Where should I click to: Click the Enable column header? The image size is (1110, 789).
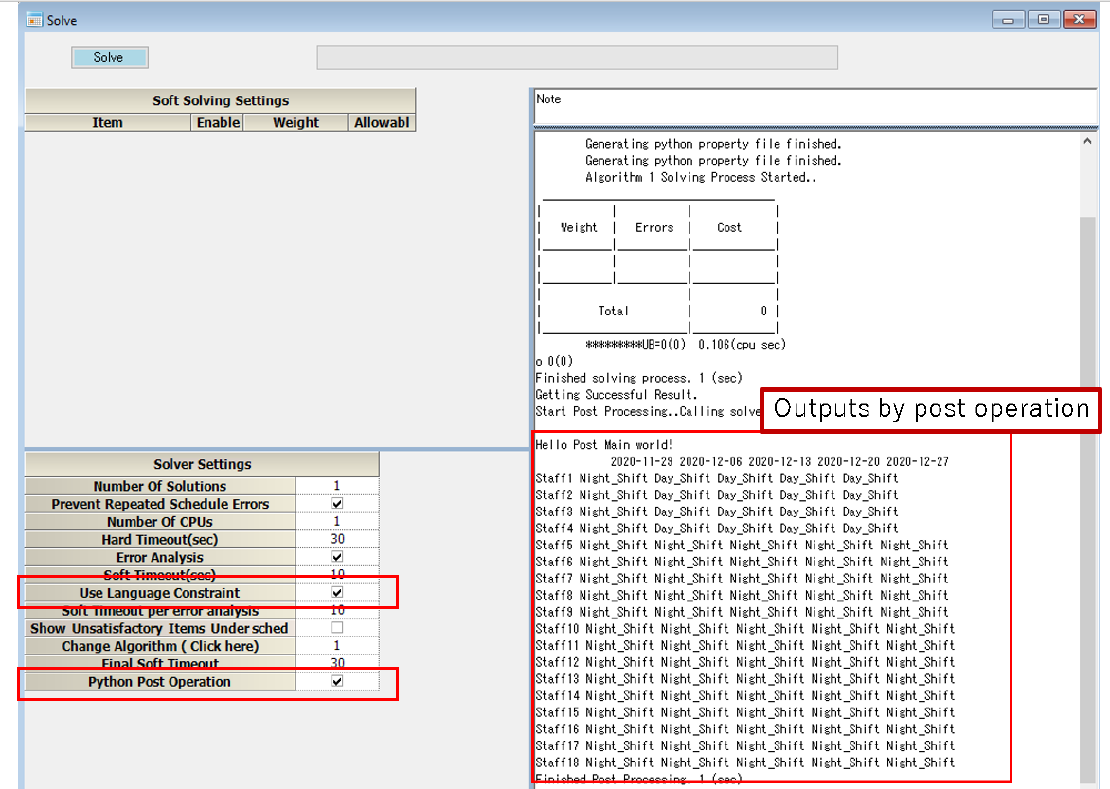[218, 123]
